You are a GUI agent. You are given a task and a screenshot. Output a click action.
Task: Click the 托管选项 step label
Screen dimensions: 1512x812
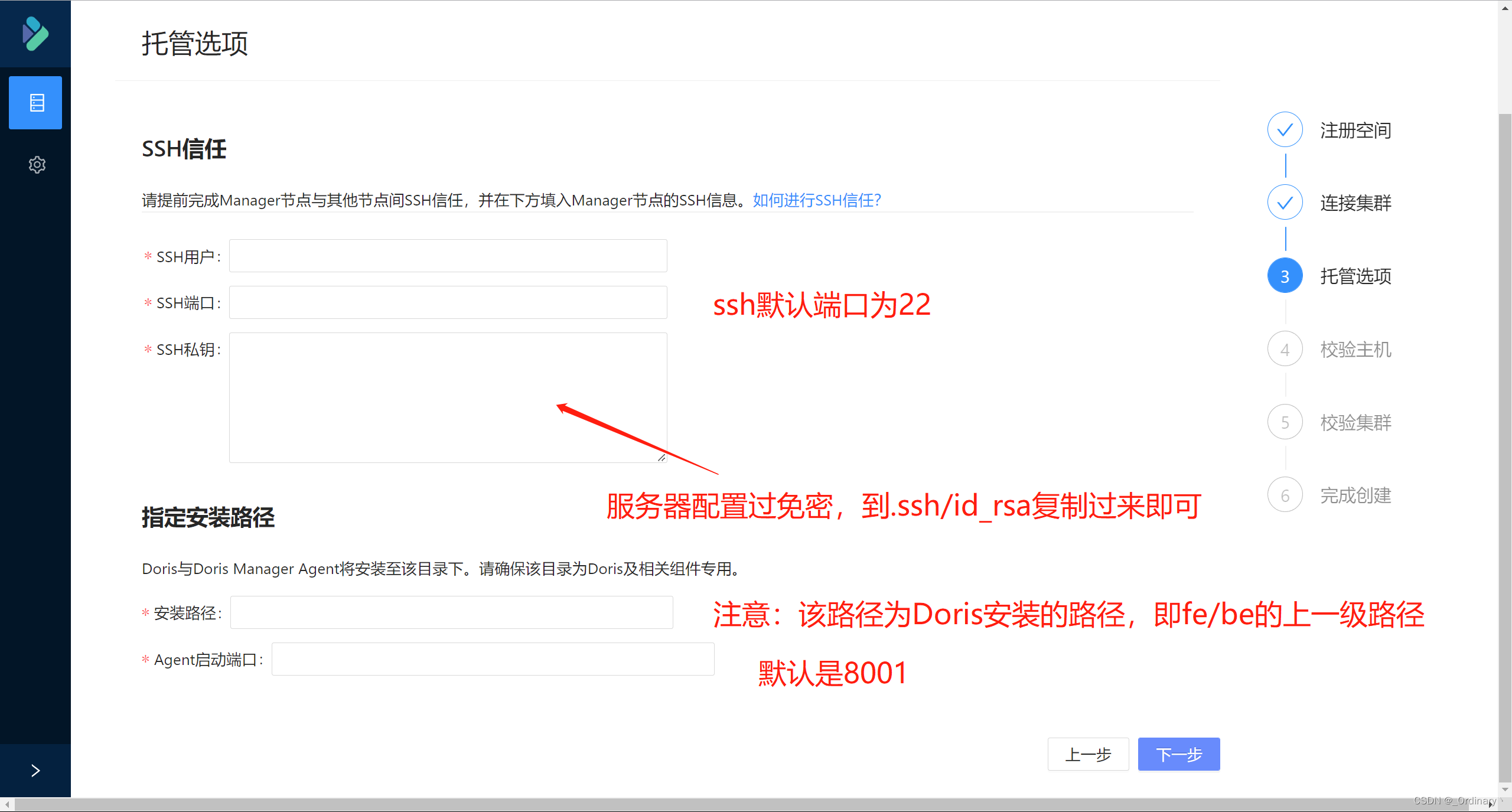[1355, 276]
